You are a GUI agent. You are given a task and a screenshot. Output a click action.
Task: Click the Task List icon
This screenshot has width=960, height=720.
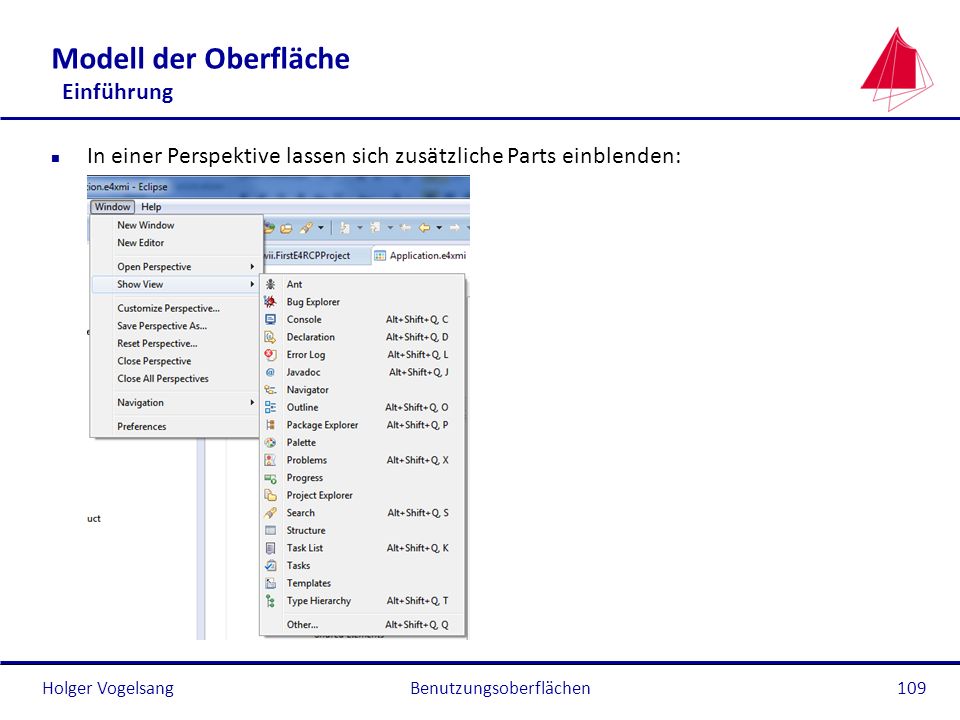tap(271, 548)
